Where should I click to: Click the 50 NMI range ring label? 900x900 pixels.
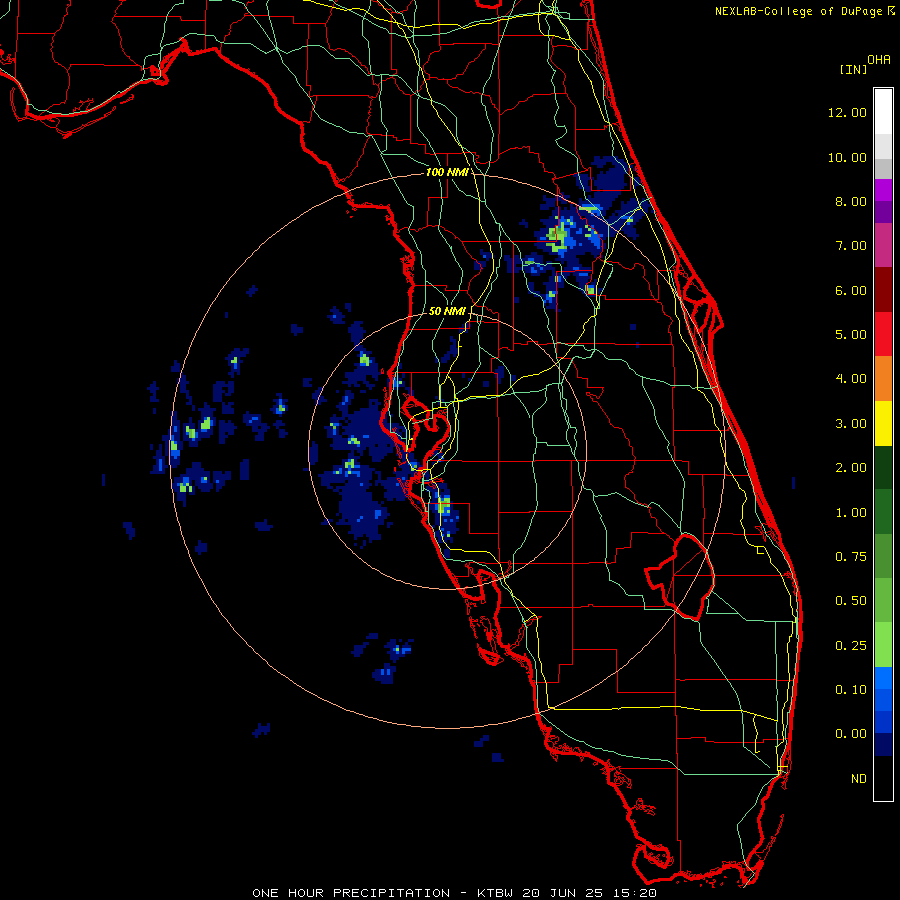point(447,311)
